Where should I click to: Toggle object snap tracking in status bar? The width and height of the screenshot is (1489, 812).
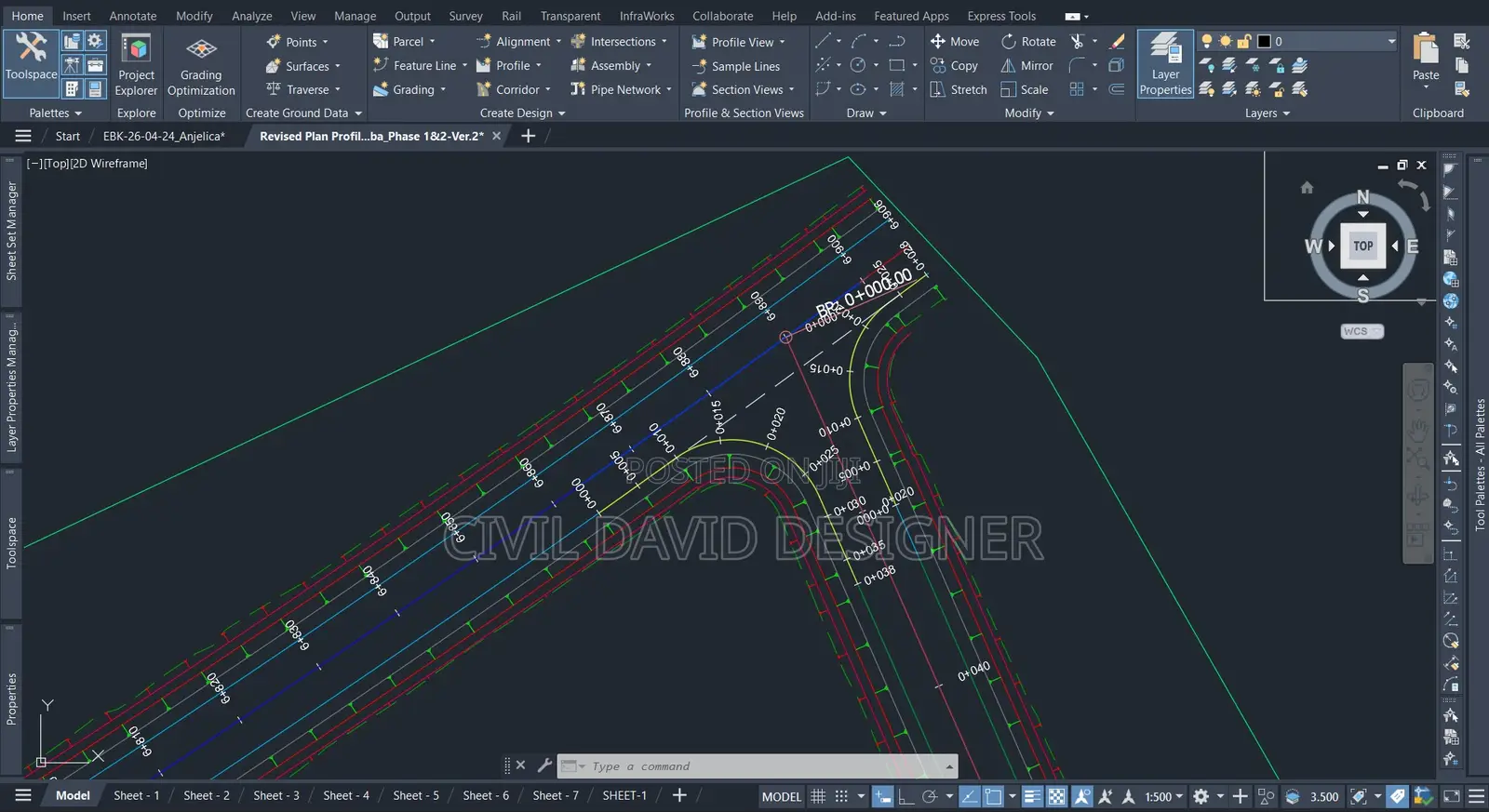[x=970, y=796]
